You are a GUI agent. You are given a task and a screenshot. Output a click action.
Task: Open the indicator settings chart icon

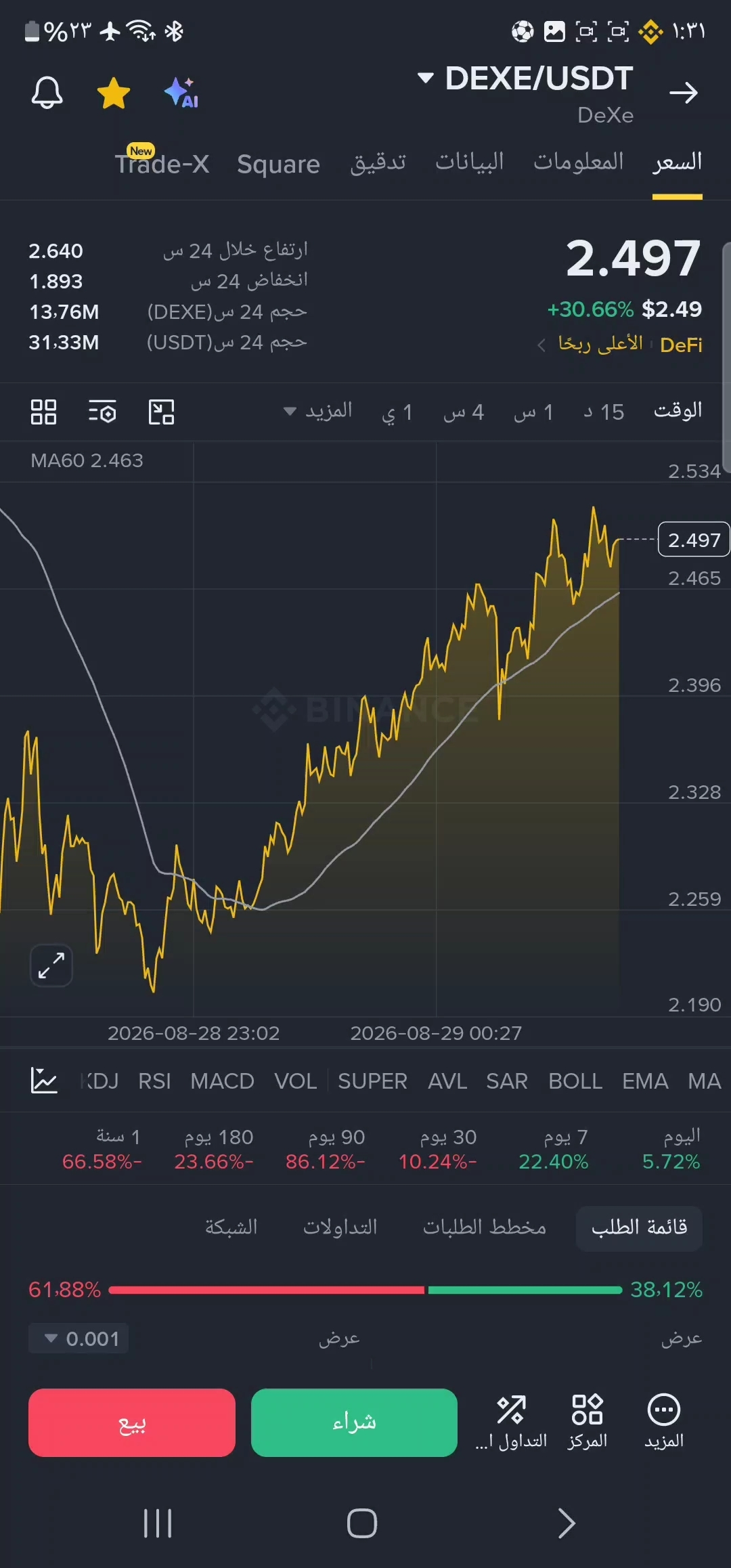coord(44,1081)
